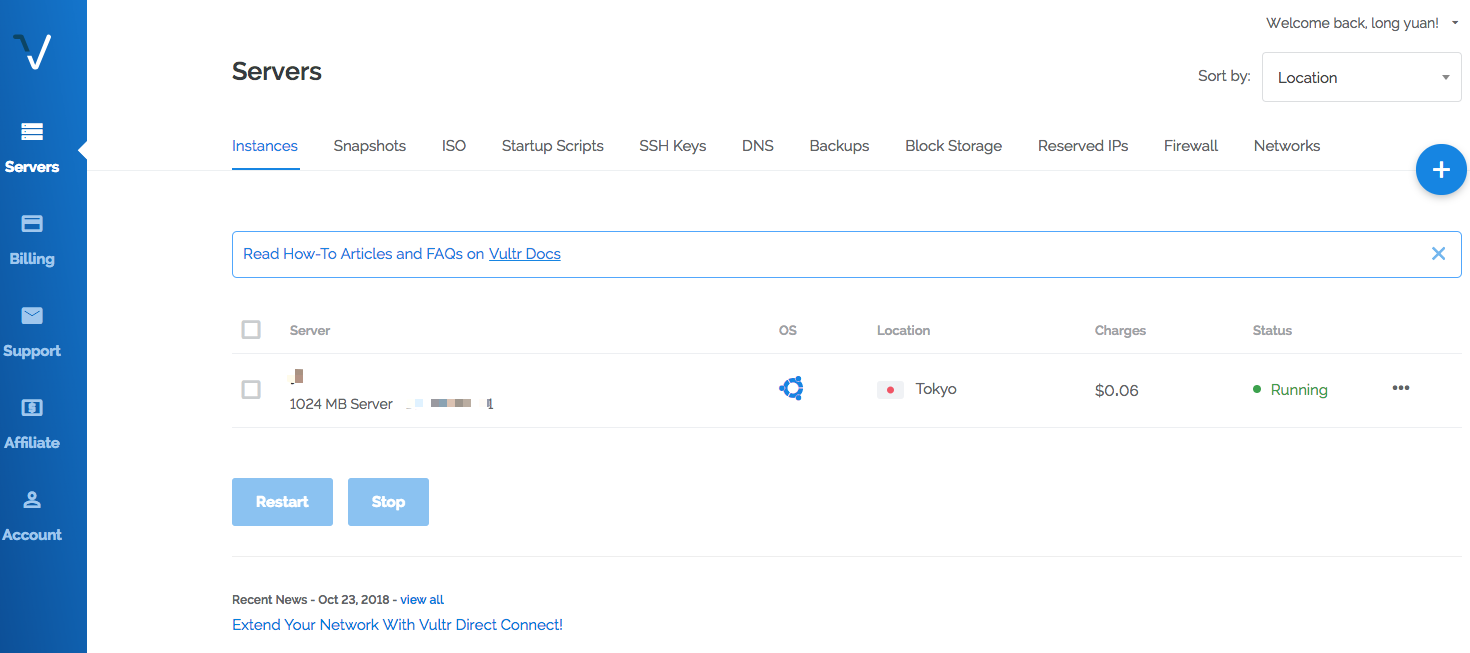Viewport: 1470px width, 653px height.
Task: Toggle the select-all servers checkbox
Action: coord(251,330)
